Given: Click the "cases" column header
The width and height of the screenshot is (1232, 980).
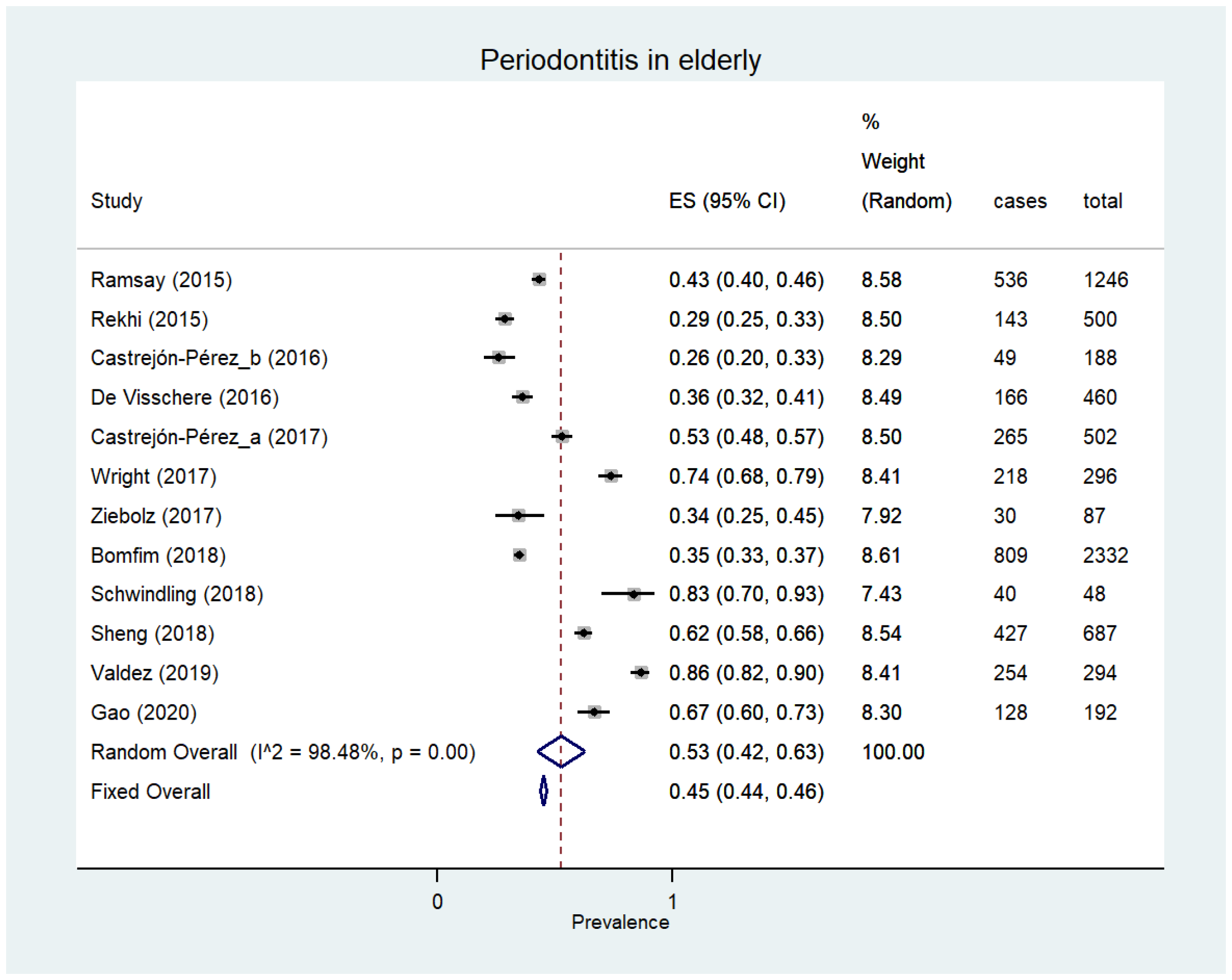Looking at the screenshot, I should [x=1019, y=201].
